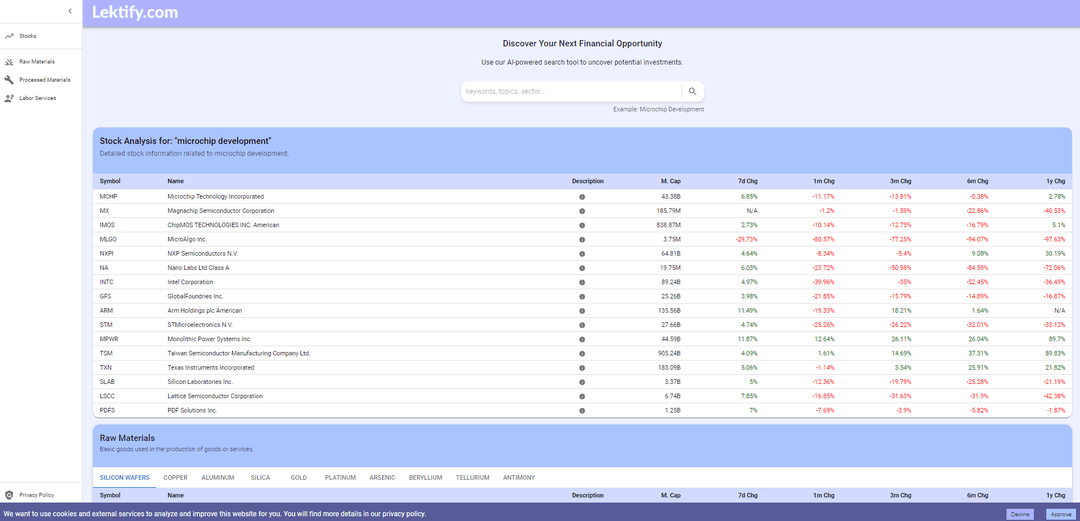Image resolution: width=1080 pixels, height=521 pixels.
Task: Click the INTC symbol cell
Action: tap(107, 282)
